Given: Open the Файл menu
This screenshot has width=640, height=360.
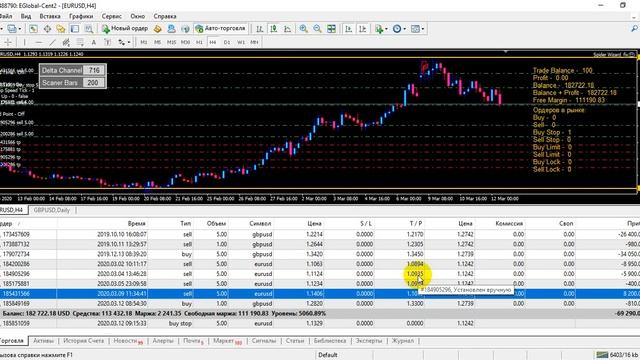Looking at the screenshot, I should pyautogui.click(x=5, y=16).
